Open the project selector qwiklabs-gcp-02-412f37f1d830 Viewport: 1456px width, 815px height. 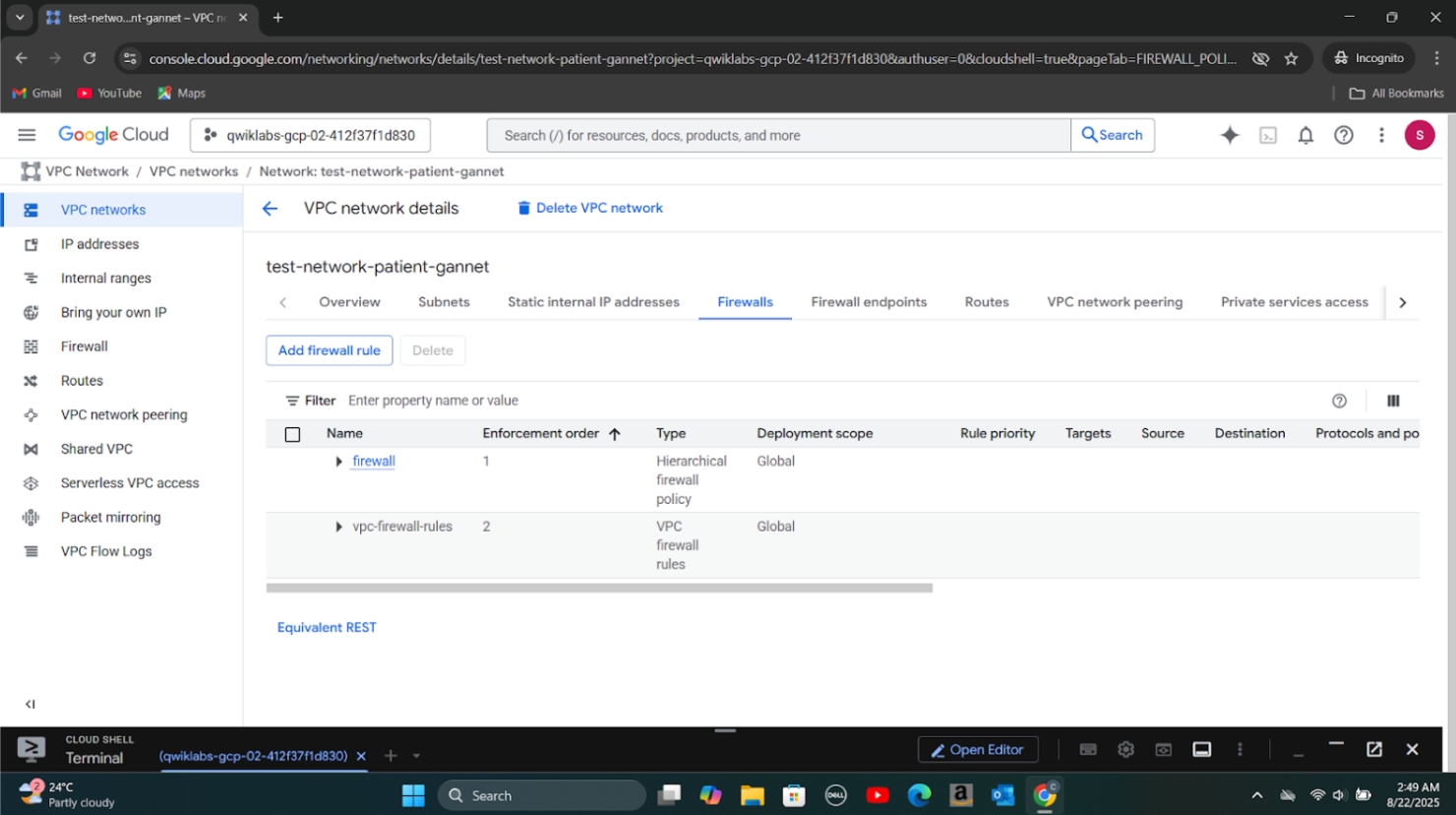pyautogui.click(x=310, y=136)
